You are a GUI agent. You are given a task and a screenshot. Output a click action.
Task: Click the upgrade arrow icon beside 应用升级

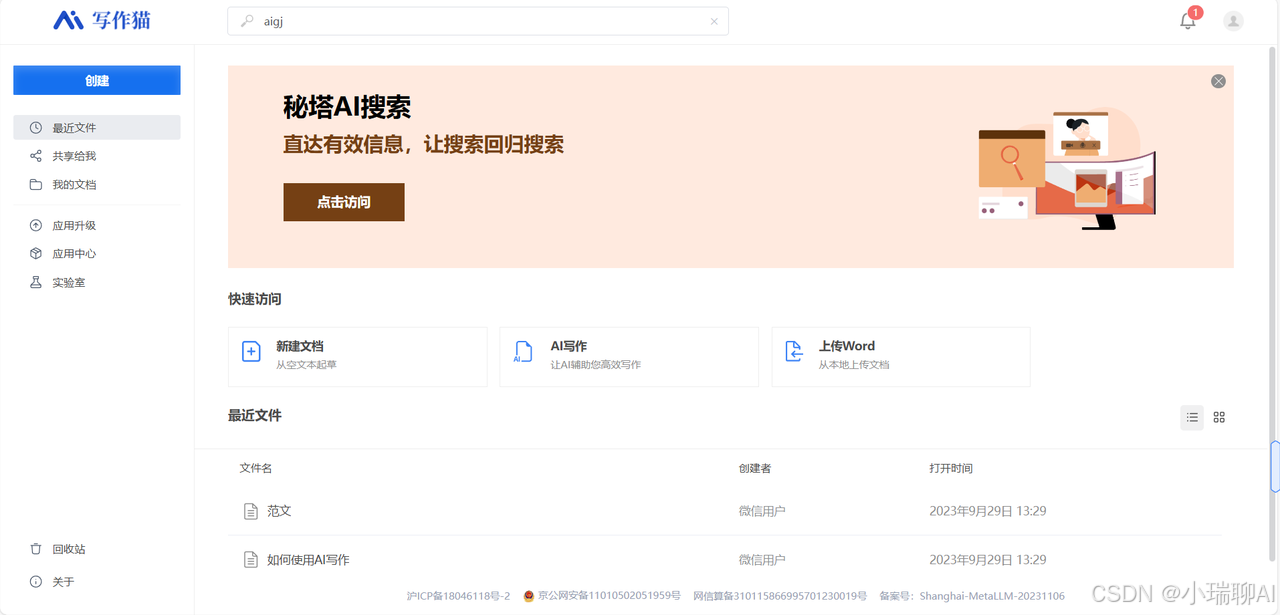coord(36,226)
